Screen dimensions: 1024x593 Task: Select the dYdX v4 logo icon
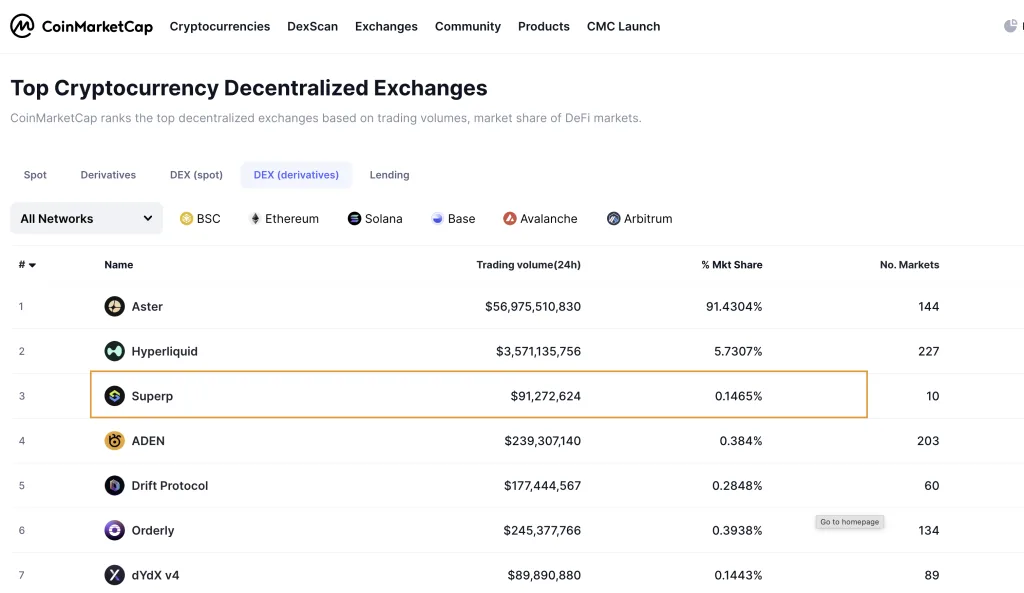click(x=114, y=575)
